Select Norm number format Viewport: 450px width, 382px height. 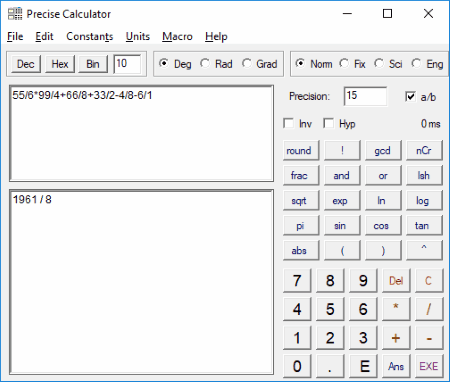point(314,64)
